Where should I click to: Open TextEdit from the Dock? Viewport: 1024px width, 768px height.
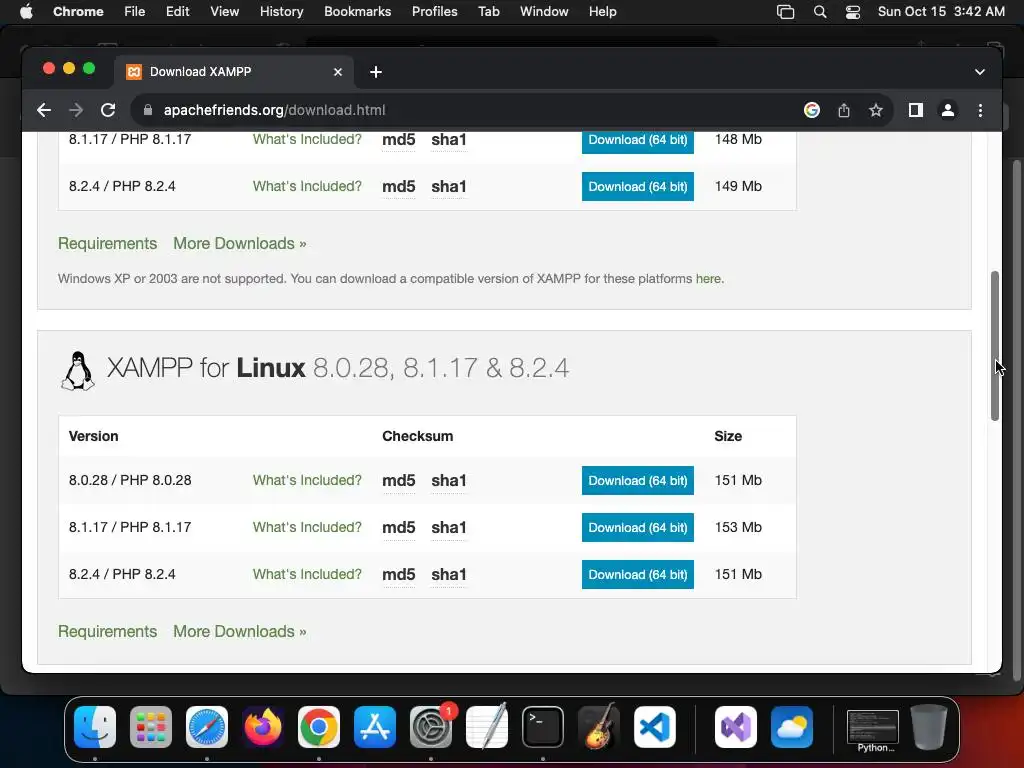[487, 727]
